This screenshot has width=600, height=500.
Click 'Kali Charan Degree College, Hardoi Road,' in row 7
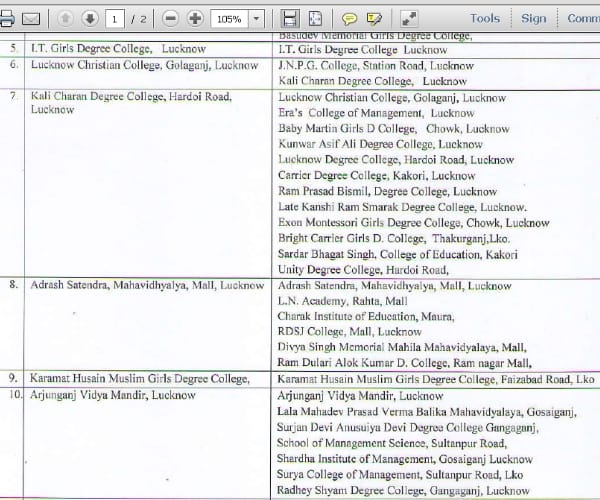[131, 96]
